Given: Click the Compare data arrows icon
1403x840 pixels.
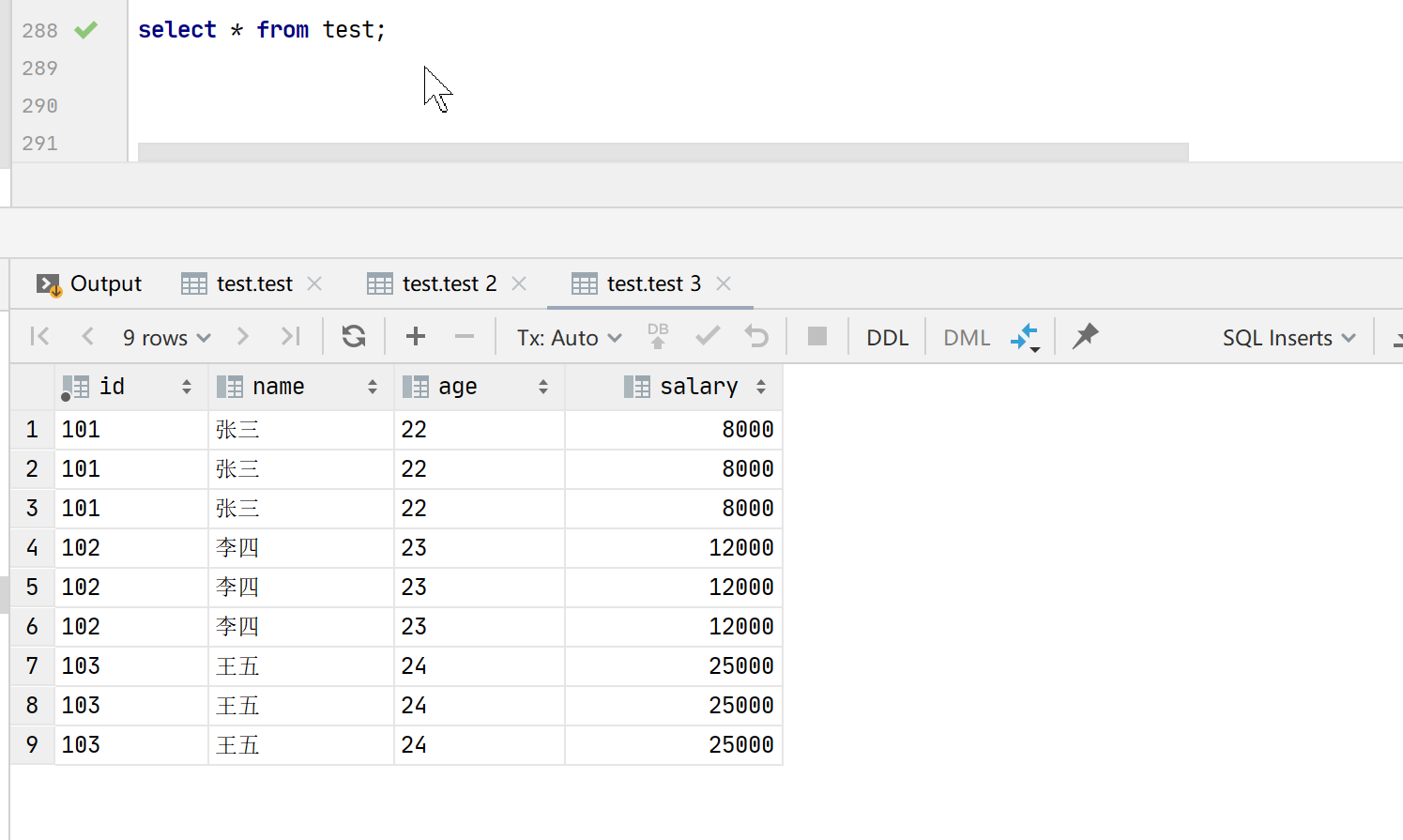Looking at the screenshot, I should coord(1025,337).
